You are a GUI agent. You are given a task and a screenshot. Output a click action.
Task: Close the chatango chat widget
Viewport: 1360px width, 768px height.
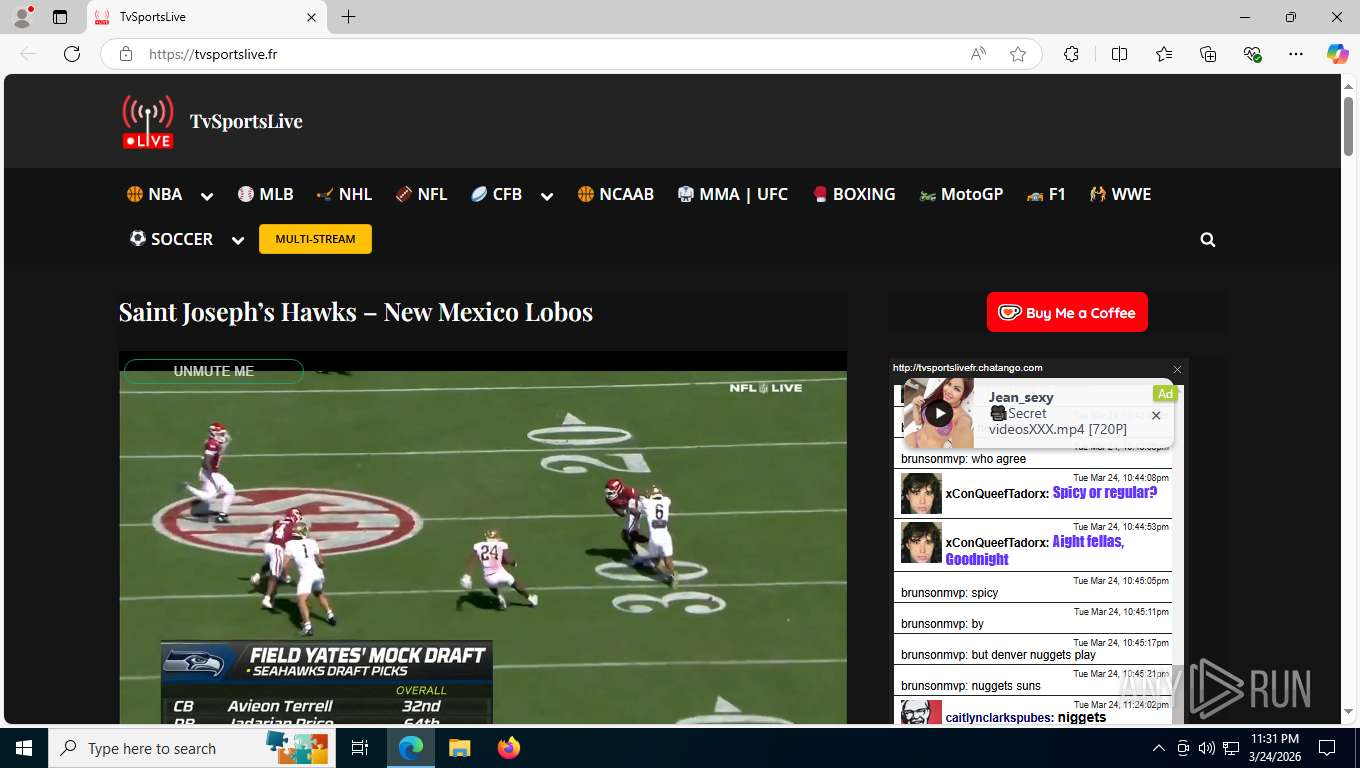[1177, 369]
